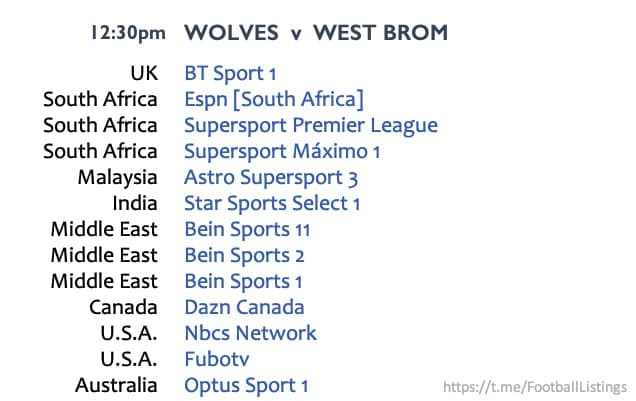Open the Bein Sports 11 link
Image resolution: width=636 pixels, height=401 pixels.
tap(247, 229)
